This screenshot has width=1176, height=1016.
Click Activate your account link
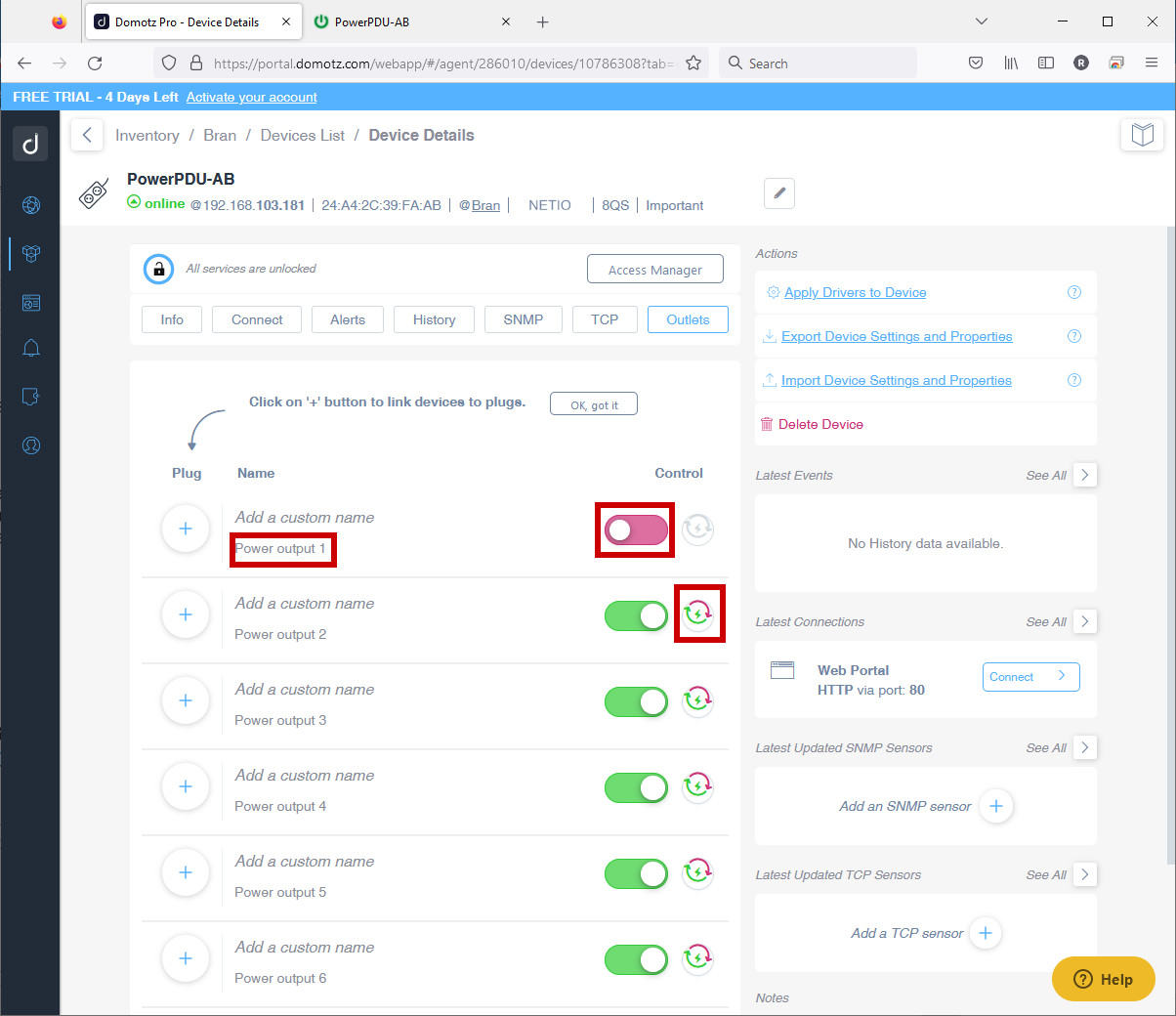(252, 97)
